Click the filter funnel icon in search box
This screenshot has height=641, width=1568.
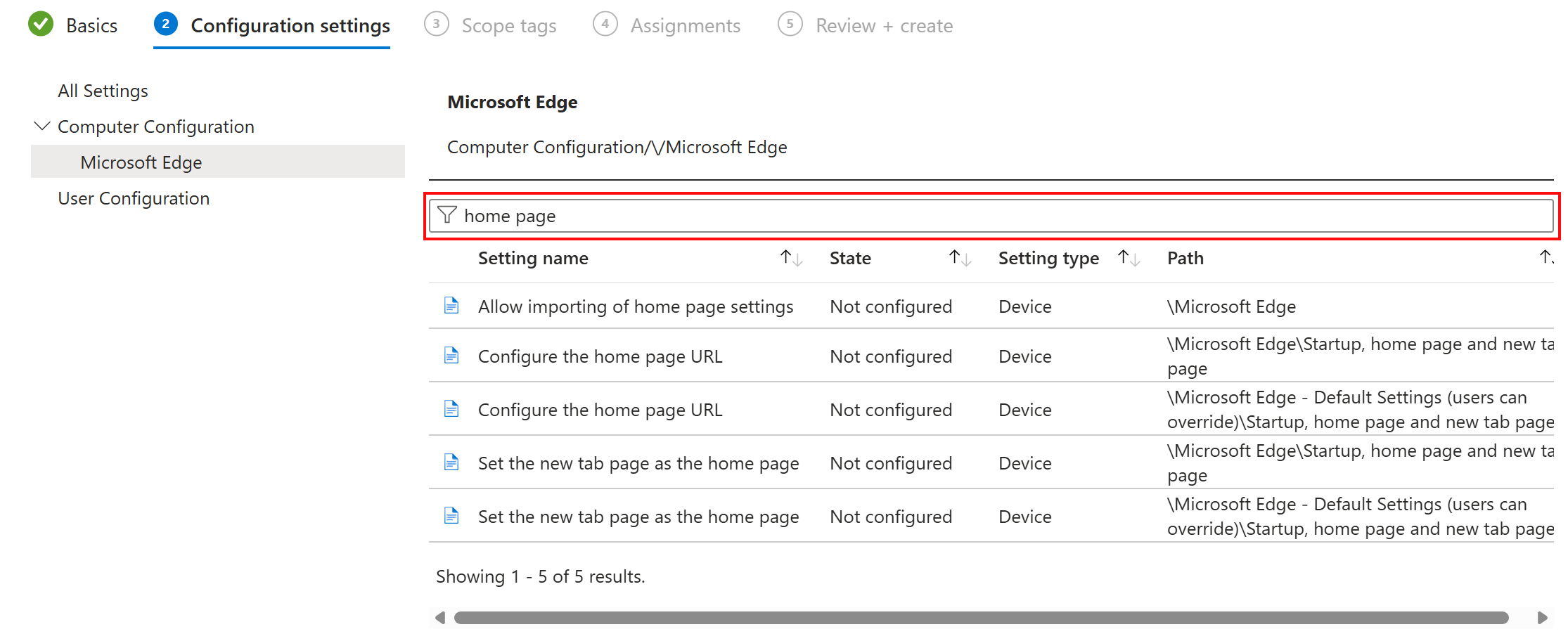(447, 215)
